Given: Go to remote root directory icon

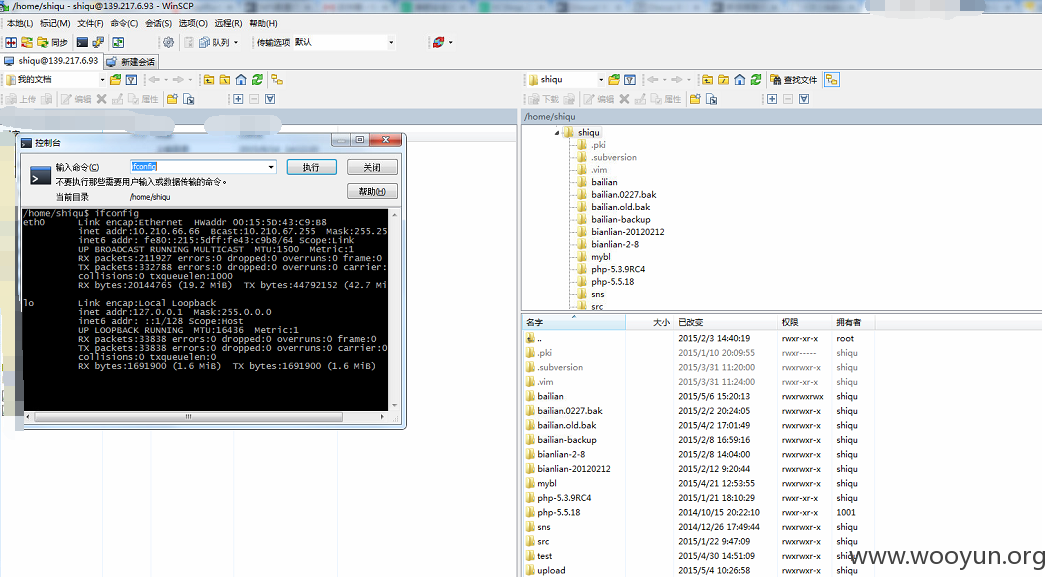Looking at the screenshot, I should coord(723,79).
